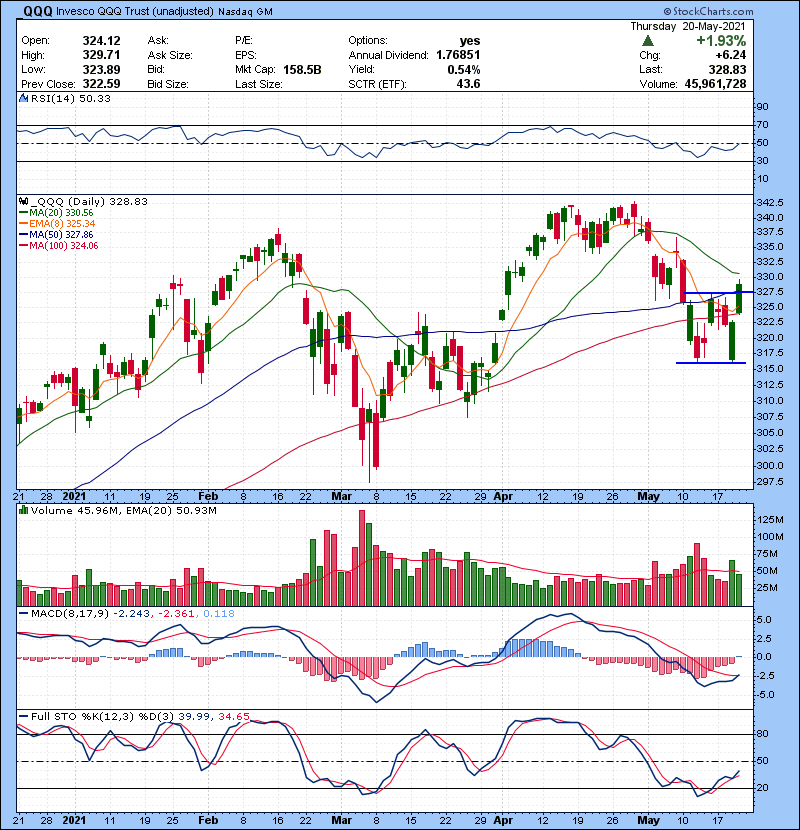
Task: Click the Low value 323.89
Action: 101,69
